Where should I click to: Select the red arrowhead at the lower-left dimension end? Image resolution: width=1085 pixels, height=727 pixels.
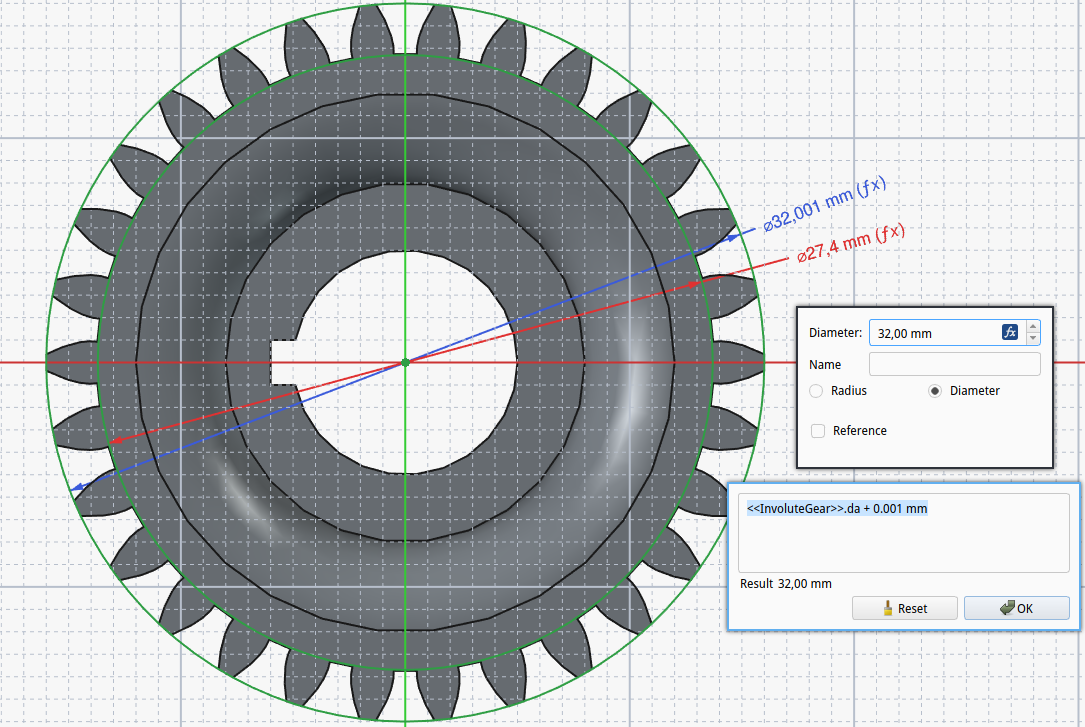(118, 439)
